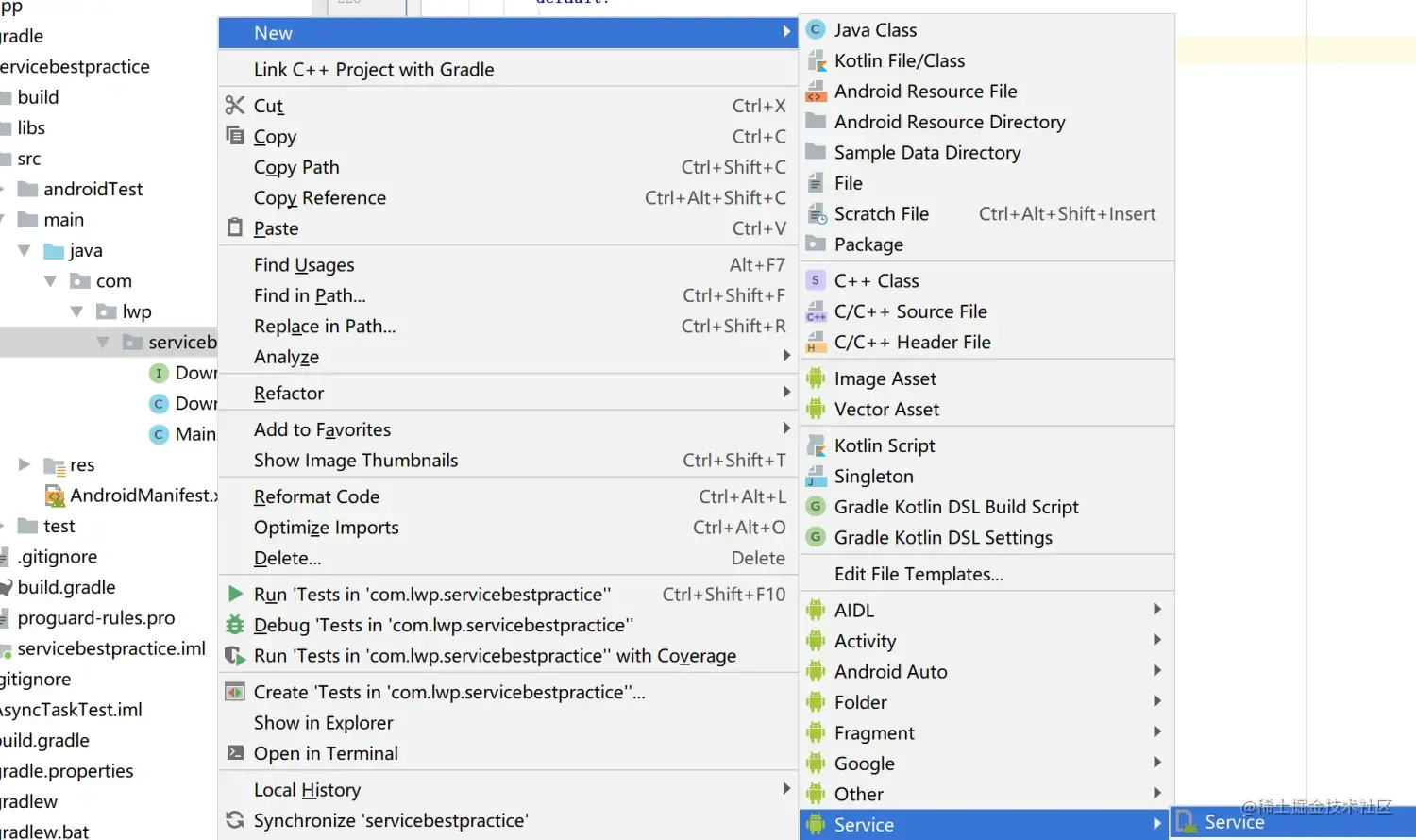This screenshot has height=840, width=1416.
Task: Click the Synchronize refresh icon
Action: click(x=235, y=820)
